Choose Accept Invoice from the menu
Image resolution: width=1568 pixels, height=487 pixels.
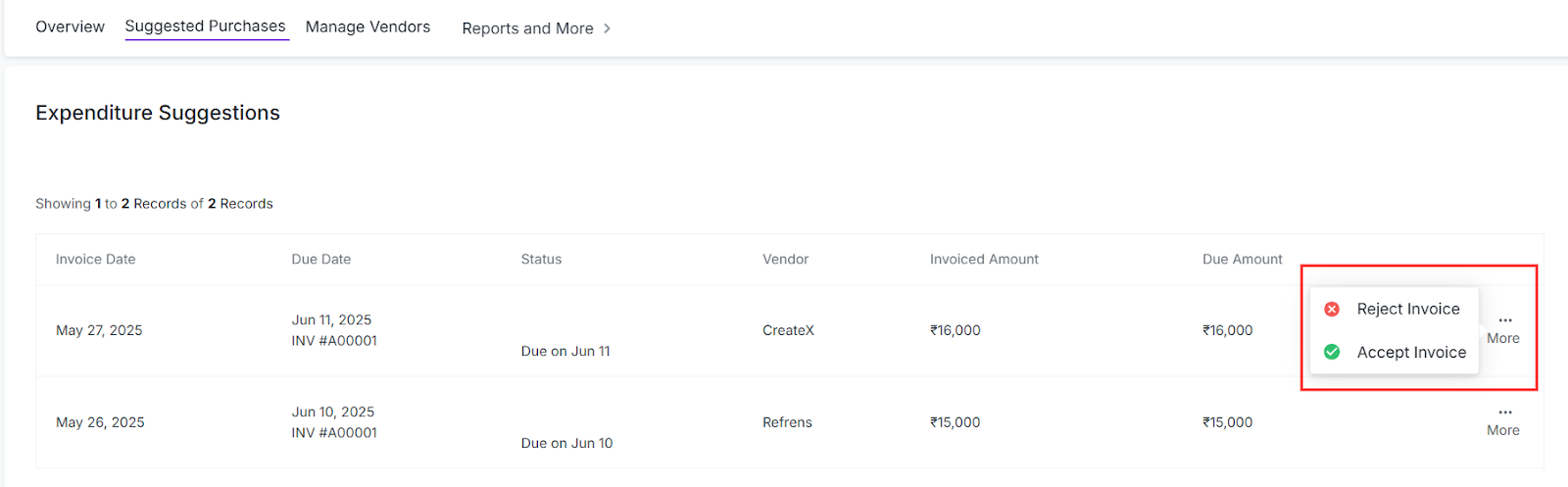pos(1411,353)
